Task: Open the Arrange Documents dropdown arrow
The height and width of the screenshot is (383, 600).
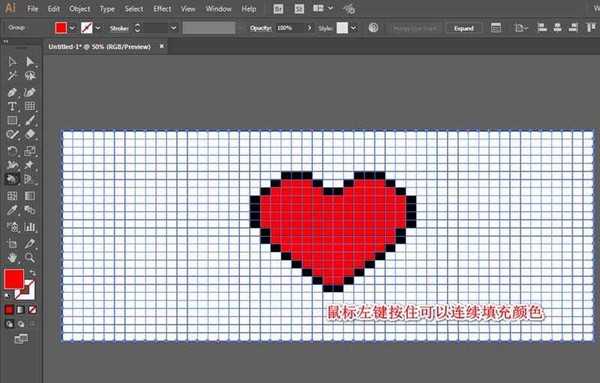Action: pos(330,8)
